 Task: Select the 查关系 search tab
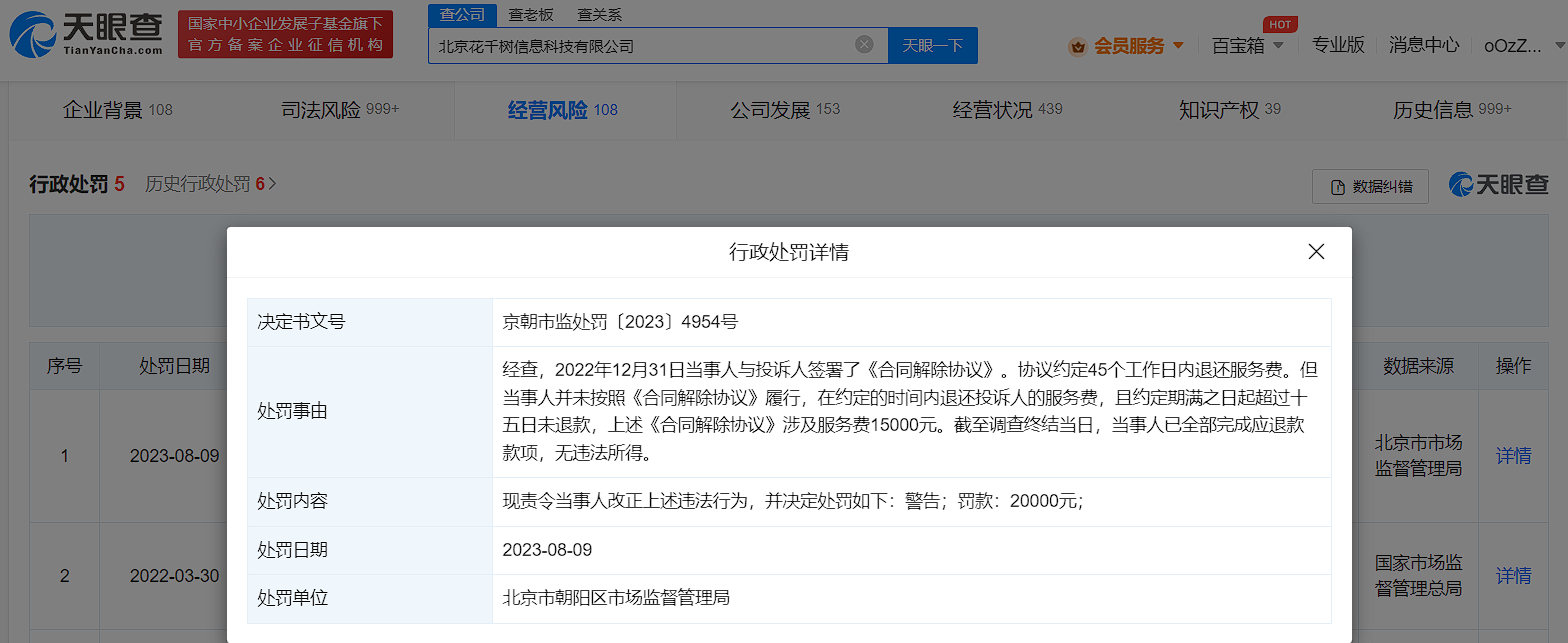pos(599,14)
